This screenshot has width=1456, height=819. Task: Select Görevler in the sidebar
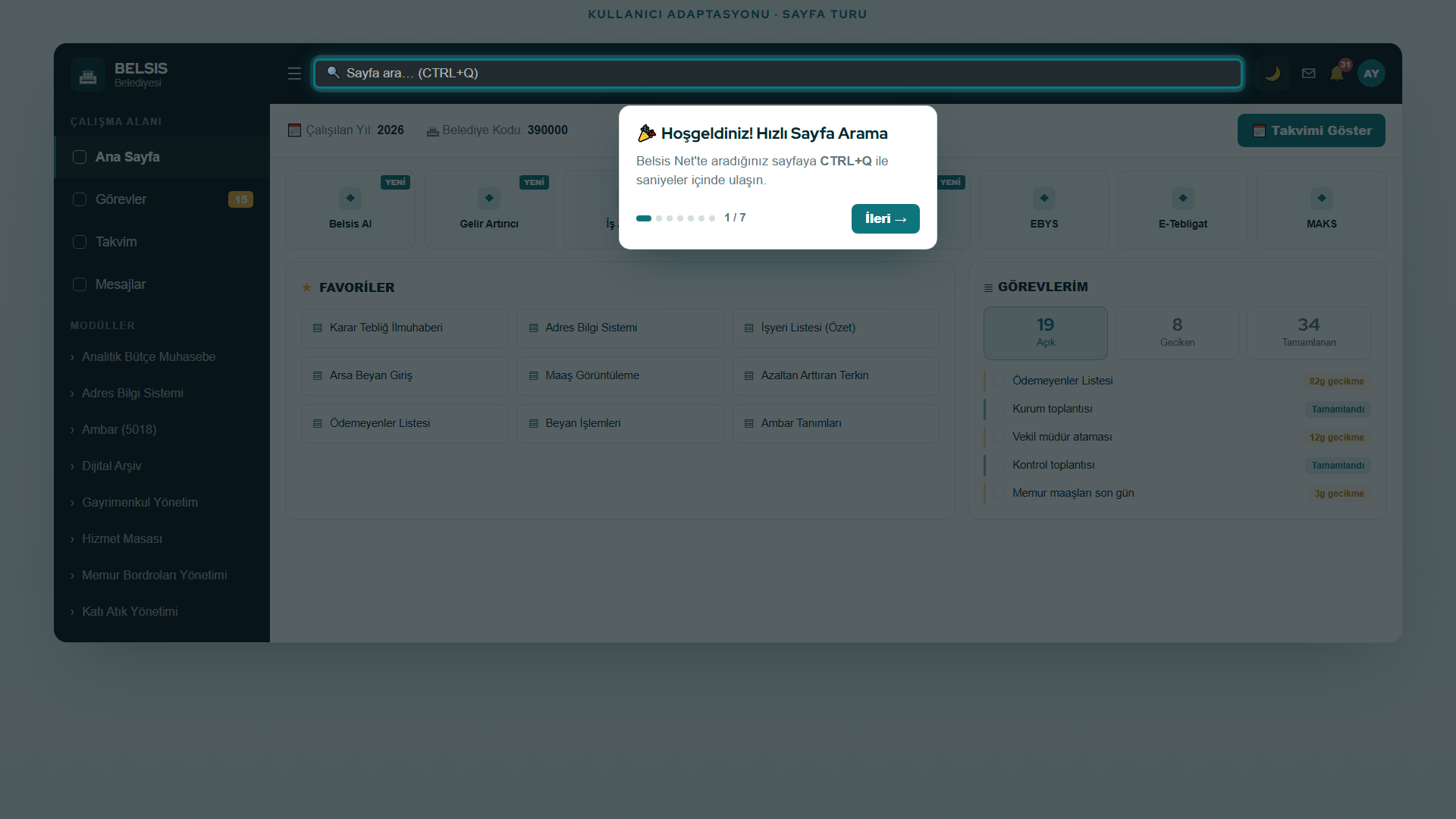[x=162, y=199]
